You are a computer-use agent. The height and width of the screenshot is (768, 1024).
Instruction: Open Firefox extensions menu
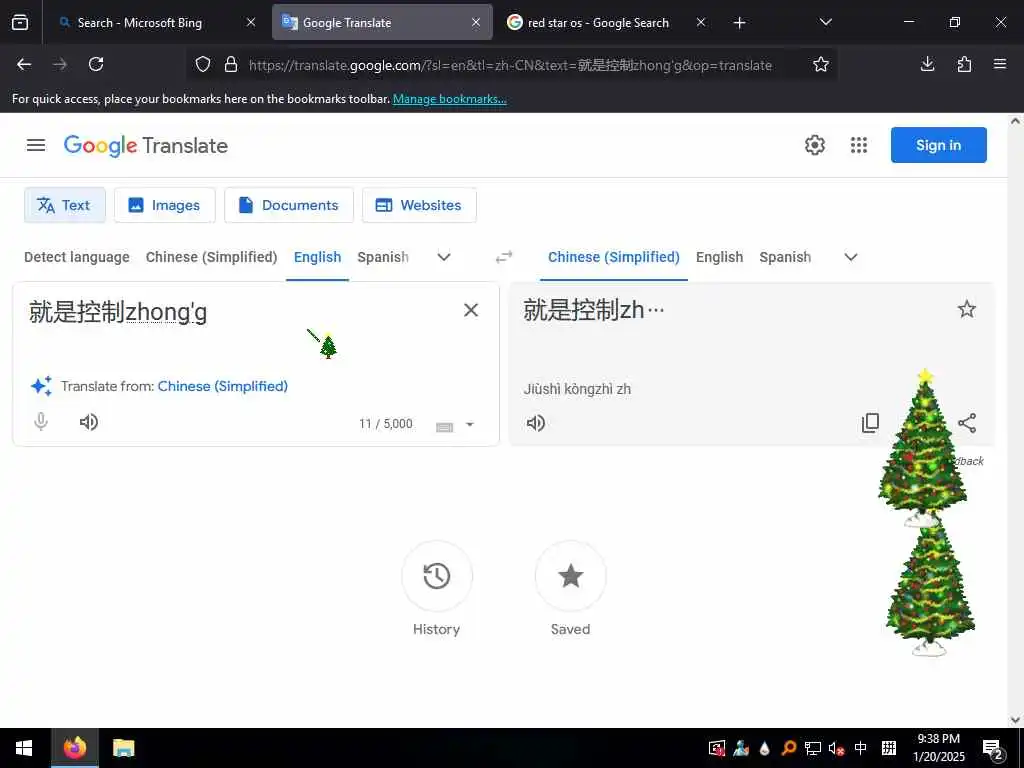click(x=964, y=64)
